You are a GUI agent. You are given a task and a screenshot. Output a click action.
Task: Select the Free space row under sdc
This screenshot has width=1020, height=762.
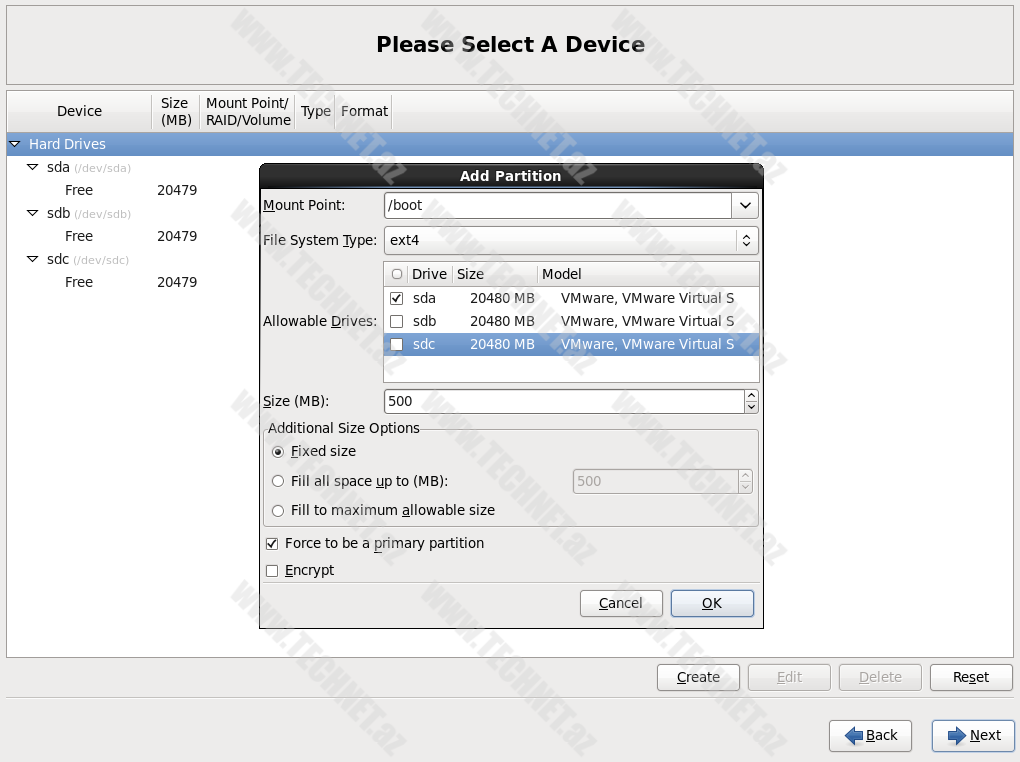click(x=79, y=282)
